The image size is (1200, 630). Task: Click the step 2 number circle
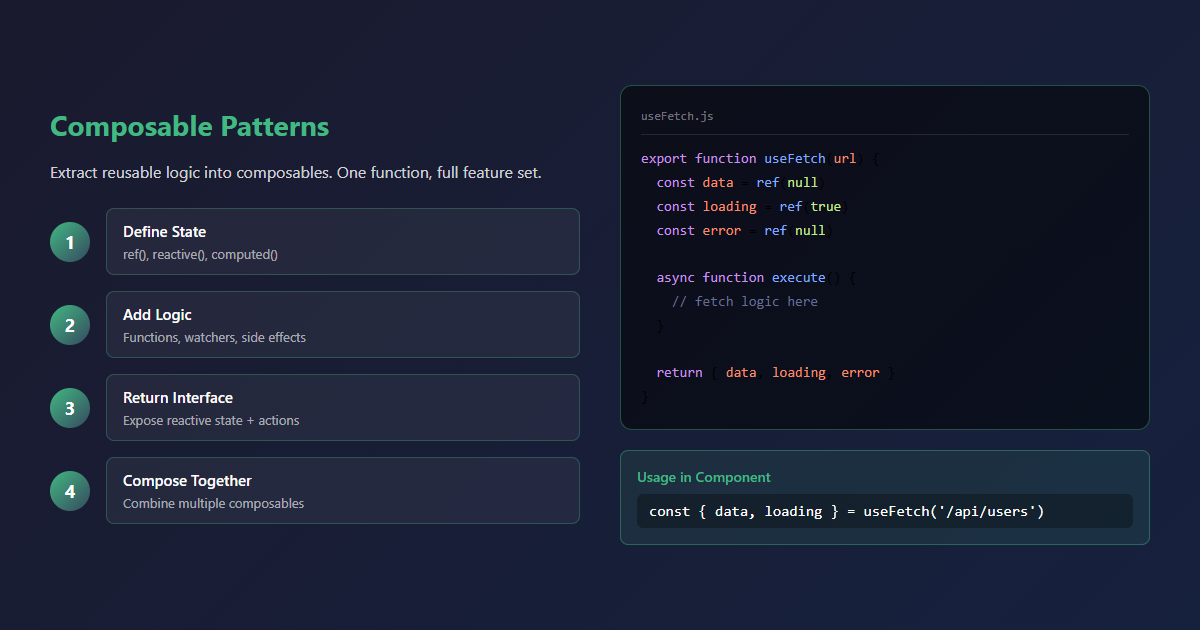[70, 325]
